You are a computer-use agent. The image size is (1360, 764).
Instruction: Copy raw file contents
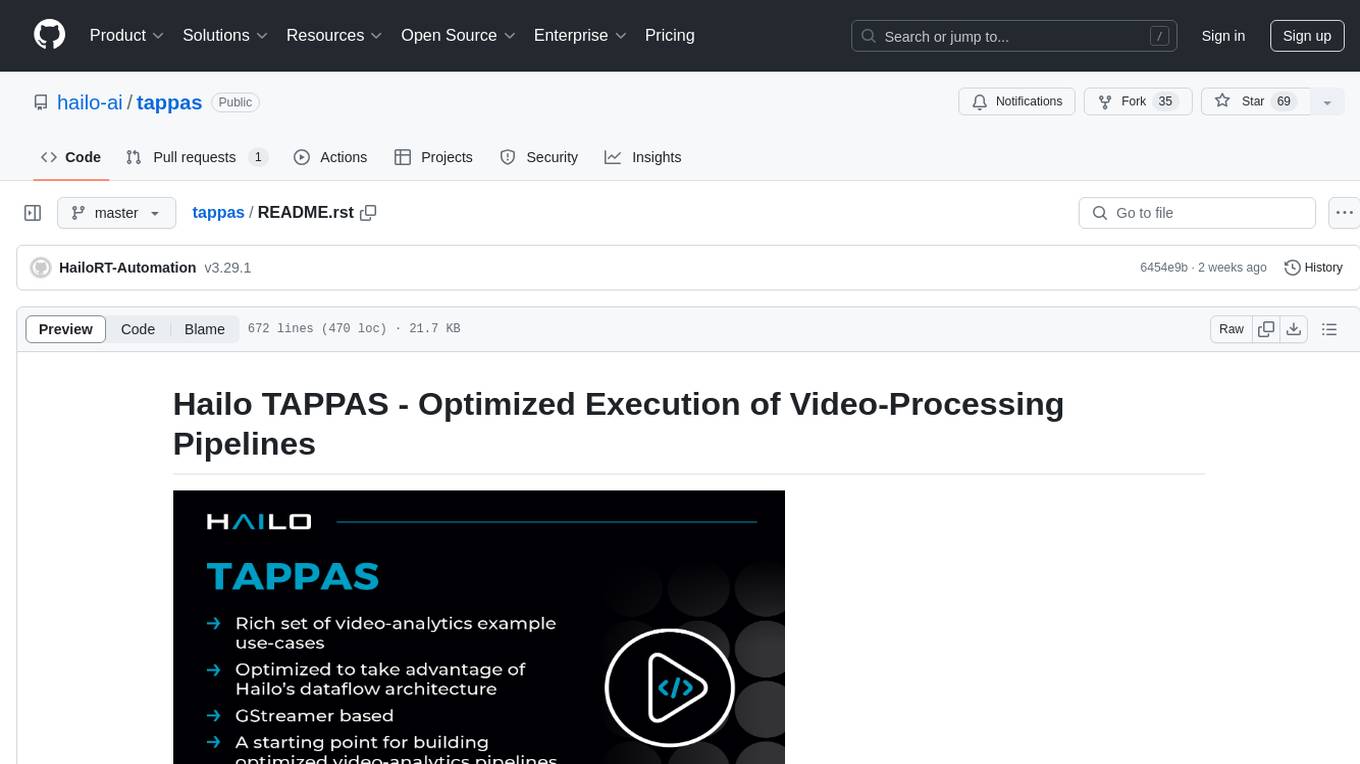(x=1266, y=329)
